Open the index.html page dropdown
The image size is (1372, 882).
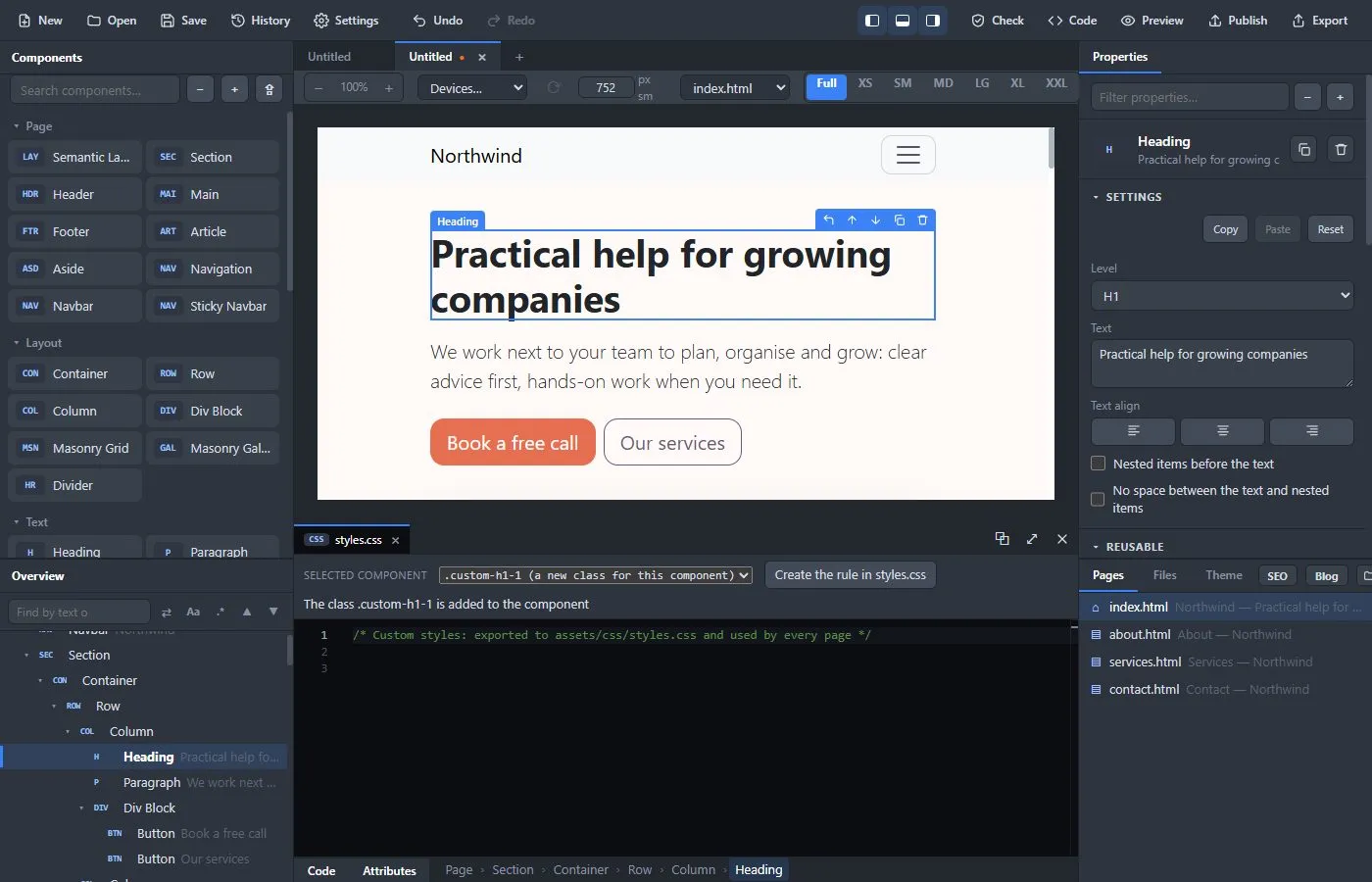(x=735, y=88)
